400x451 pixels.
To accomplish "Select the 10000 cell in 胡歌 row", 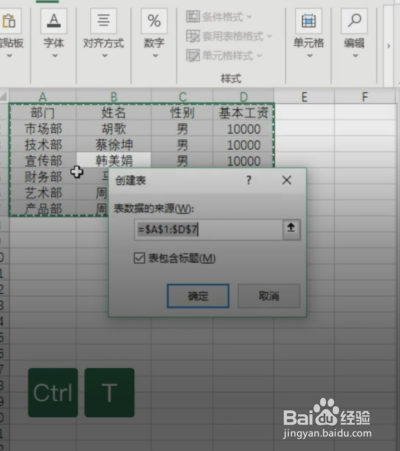I will tap(243, 129).
